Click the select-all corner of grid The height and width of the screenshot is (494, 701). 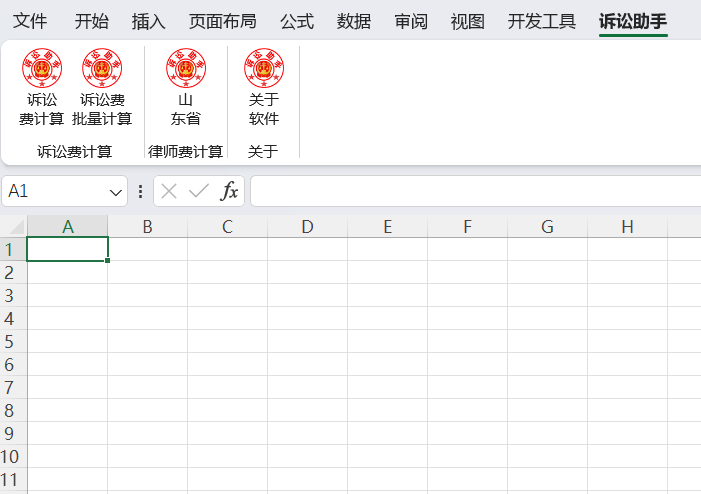tap(13, 227)
